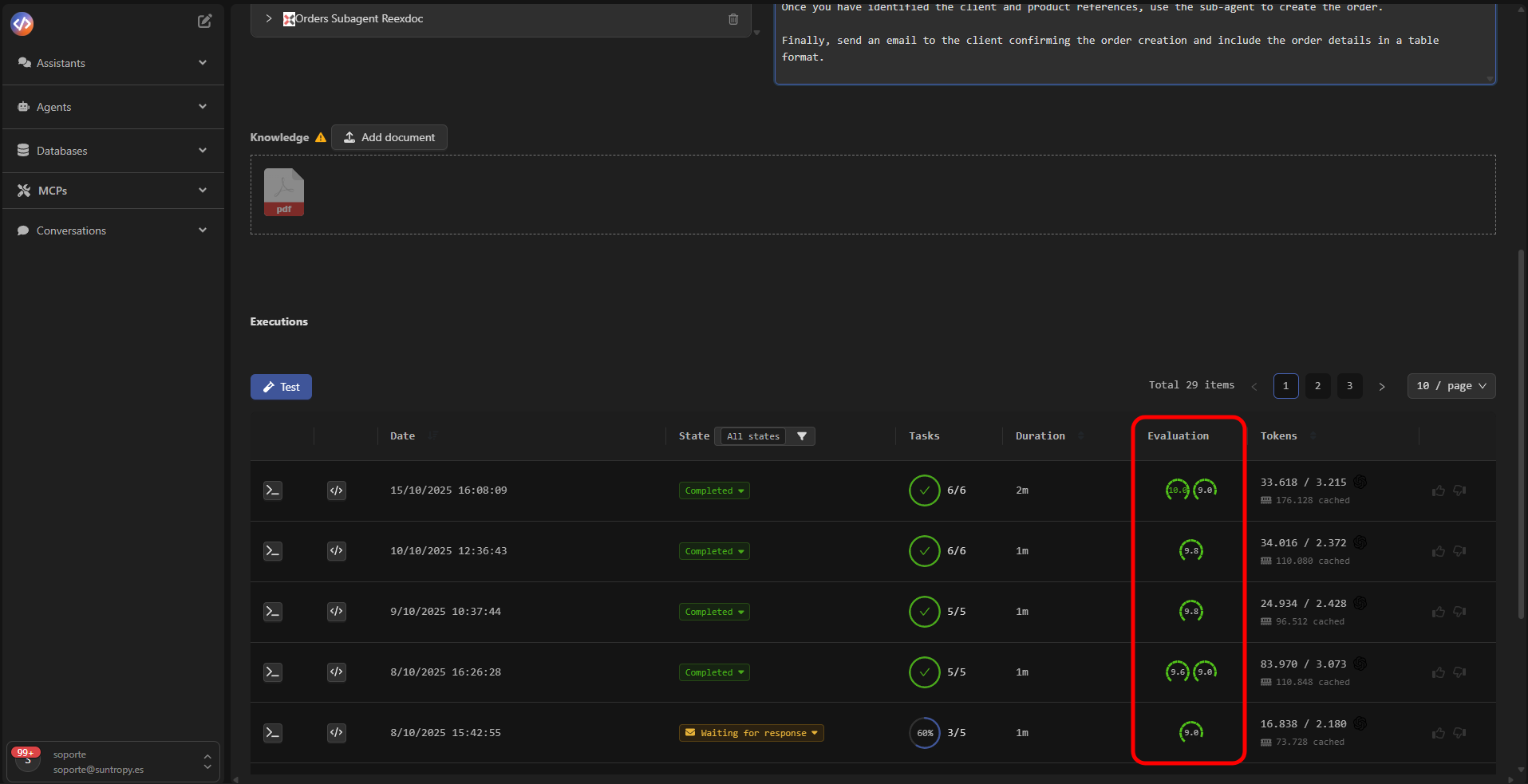Thumbs down the 8/10/2025 16:26:28 execution

[x=1459, y=672]
